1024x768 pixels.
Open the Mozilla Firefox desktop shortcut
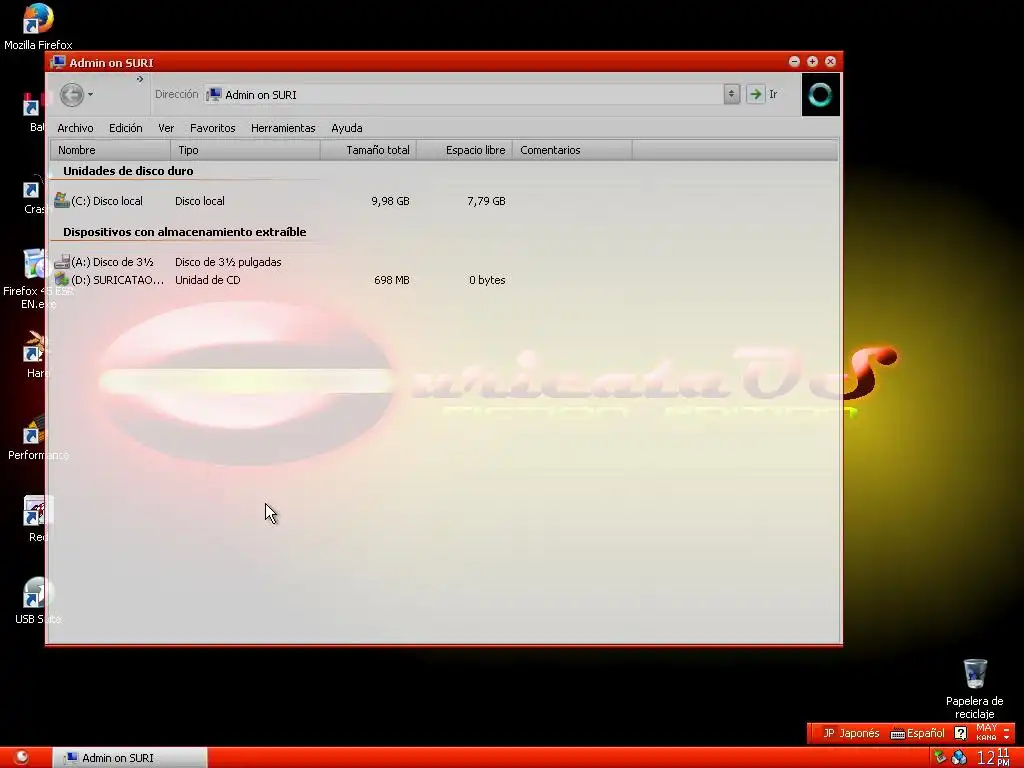38,20
